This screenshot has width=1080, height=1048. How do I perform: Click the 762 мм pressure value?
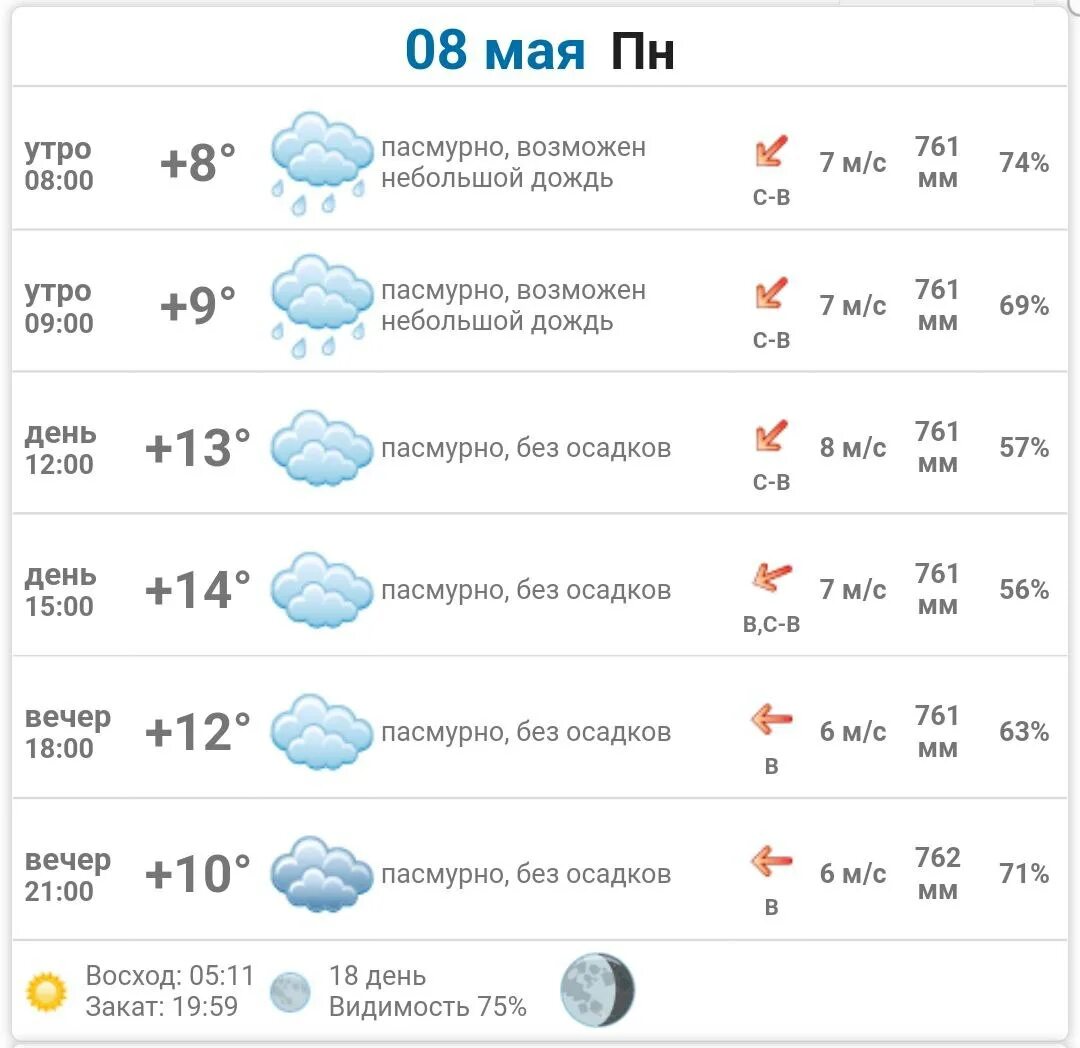pos(937,874)
